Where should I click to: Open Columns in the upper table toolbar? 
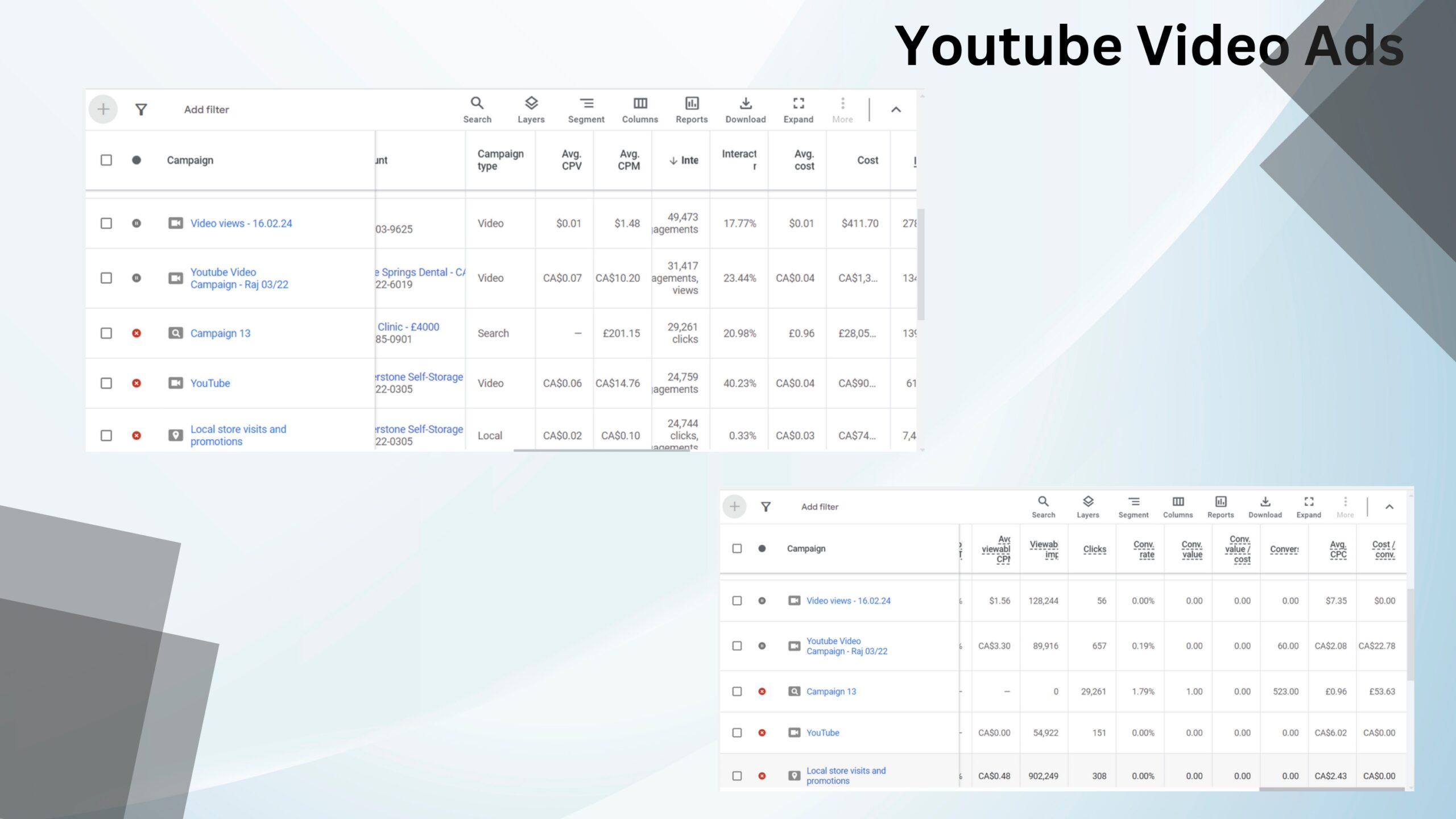[x=640, y=110]
